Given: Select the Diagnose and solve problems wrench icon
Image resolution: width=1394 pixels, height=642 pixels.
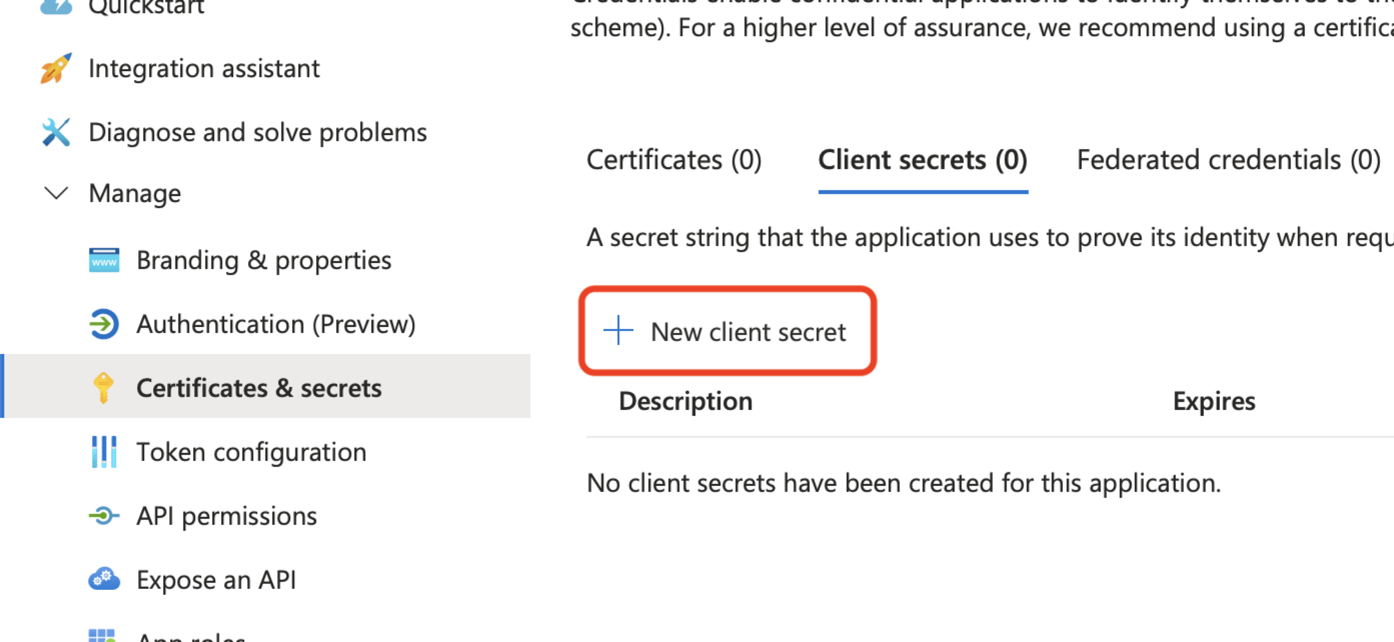Looking at the screenshot, I should (55, 131).
